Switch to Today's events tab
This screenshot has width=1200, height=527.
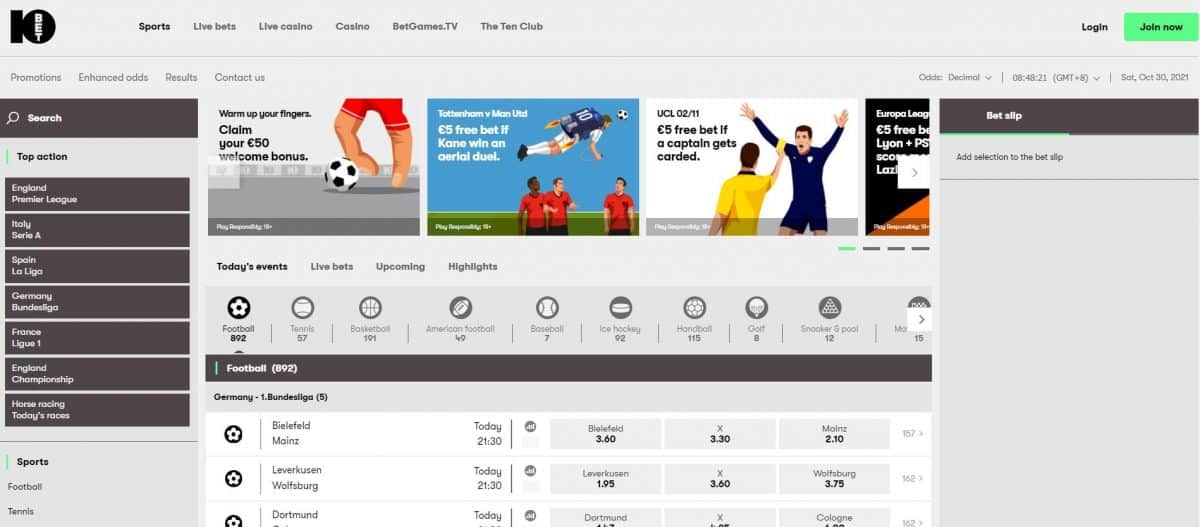coord(252,267)
